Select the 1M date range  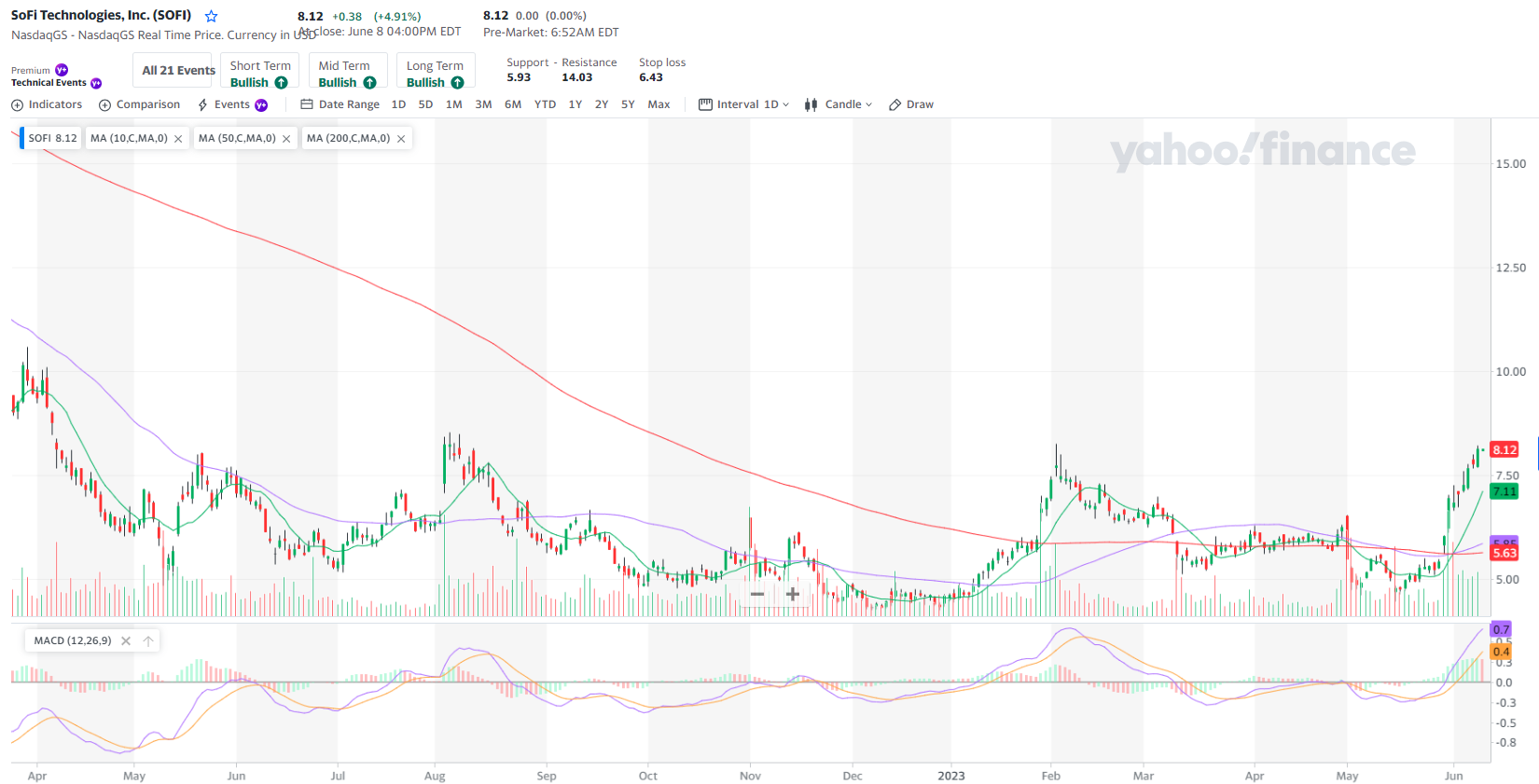454,104
